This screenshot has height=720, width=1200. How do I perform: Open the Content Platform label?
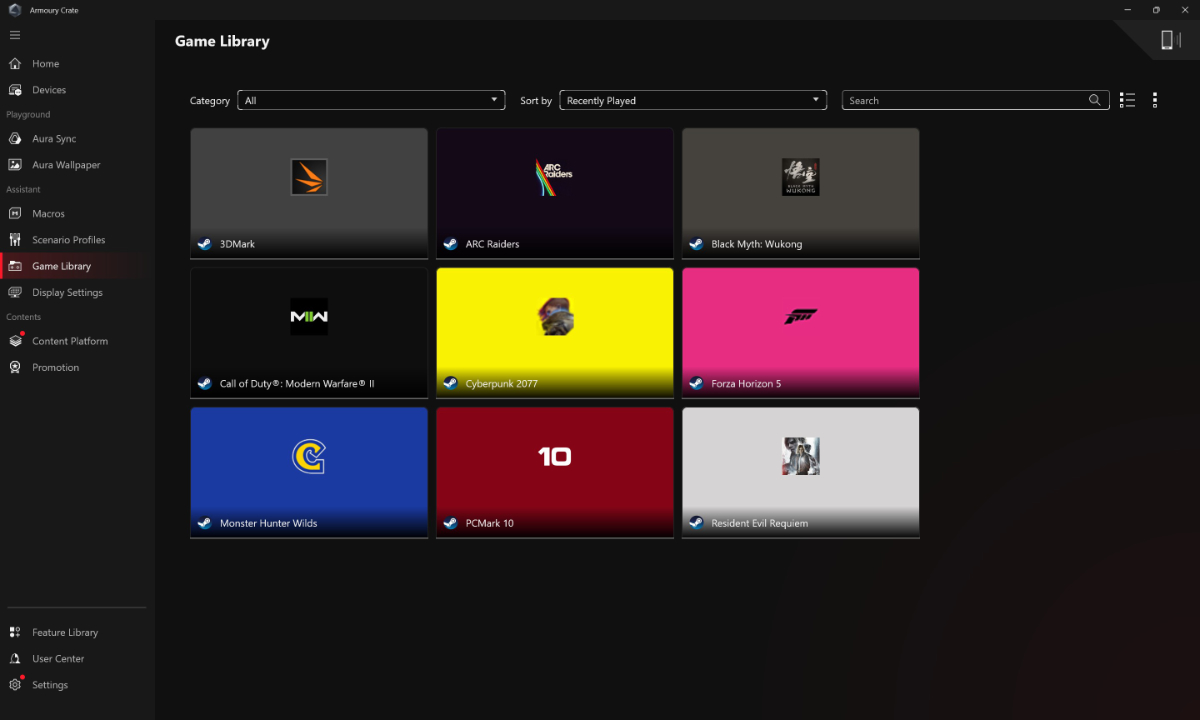click(70, 341)
